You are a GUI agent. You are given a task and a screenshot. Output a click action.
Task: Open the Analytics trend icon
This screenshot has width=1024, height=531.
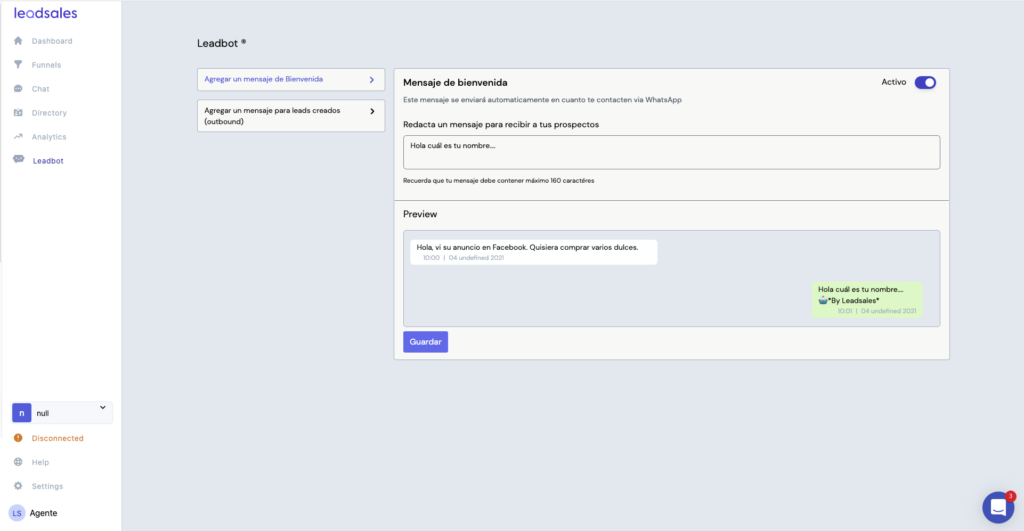coord(18,137)
